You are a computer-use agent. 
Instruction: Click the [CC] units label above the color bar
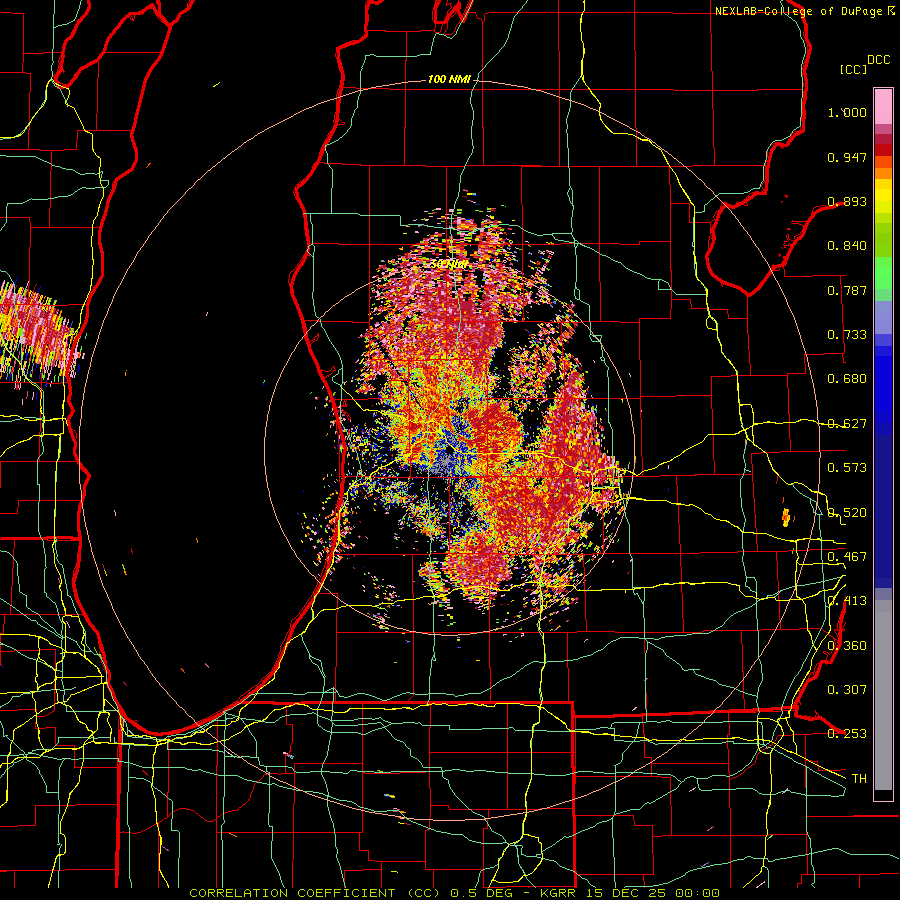[853, 69]
